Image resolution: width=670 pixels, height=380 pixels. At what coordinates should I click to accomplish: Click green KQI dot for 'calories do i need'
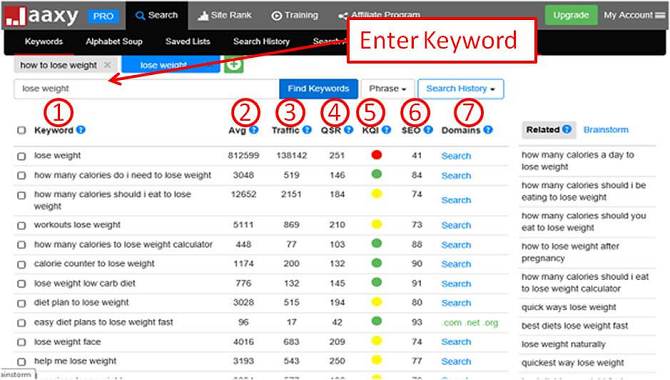pyautogui.click(x=376, y=174)
